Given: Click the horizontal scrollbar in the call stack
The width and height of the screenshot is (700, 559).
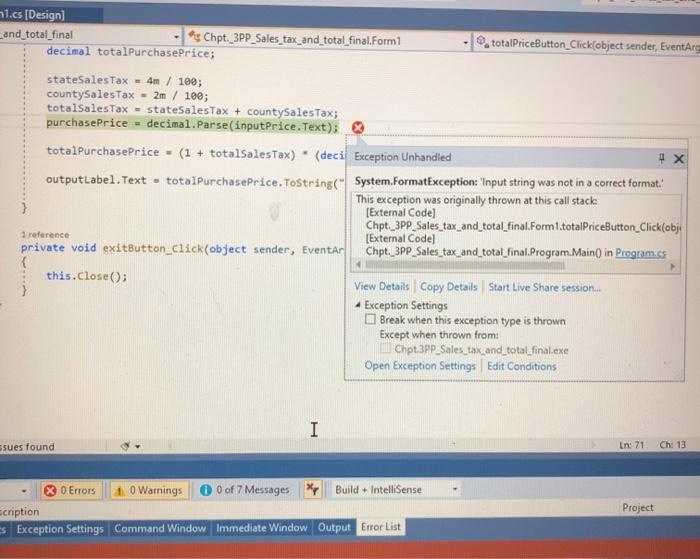Looking at the screenshot, I should tap(465, 265).
